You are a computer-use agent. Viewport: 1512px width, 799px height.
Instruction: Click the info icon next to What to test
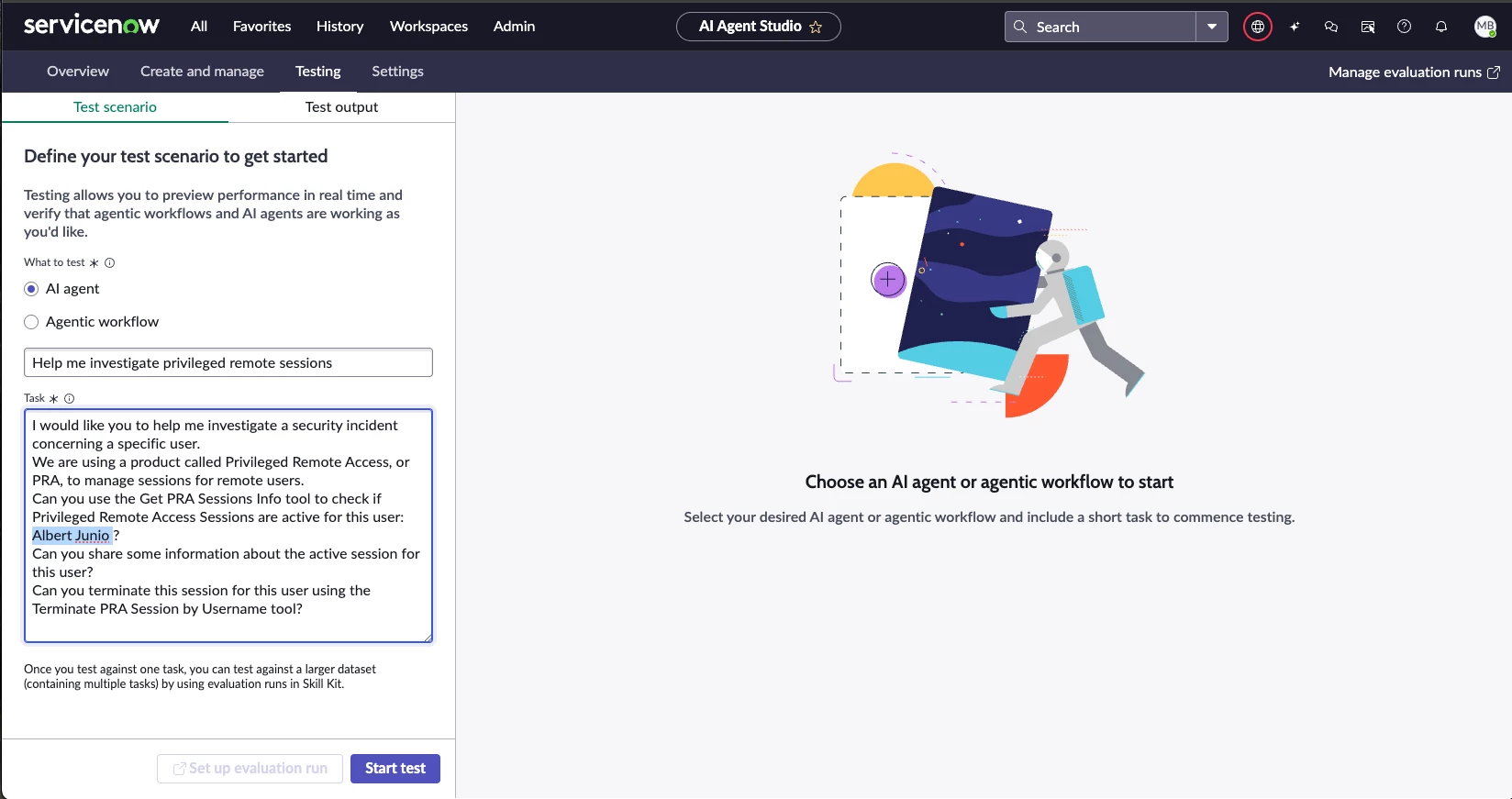point(110,262)
